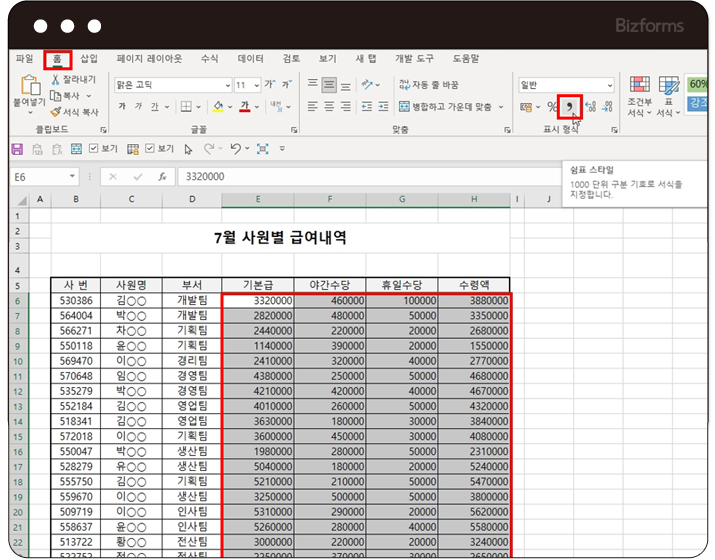Click 자동 줄 바꿈 wrap text button
Screen dimensions: 715x560
point(428,85)
